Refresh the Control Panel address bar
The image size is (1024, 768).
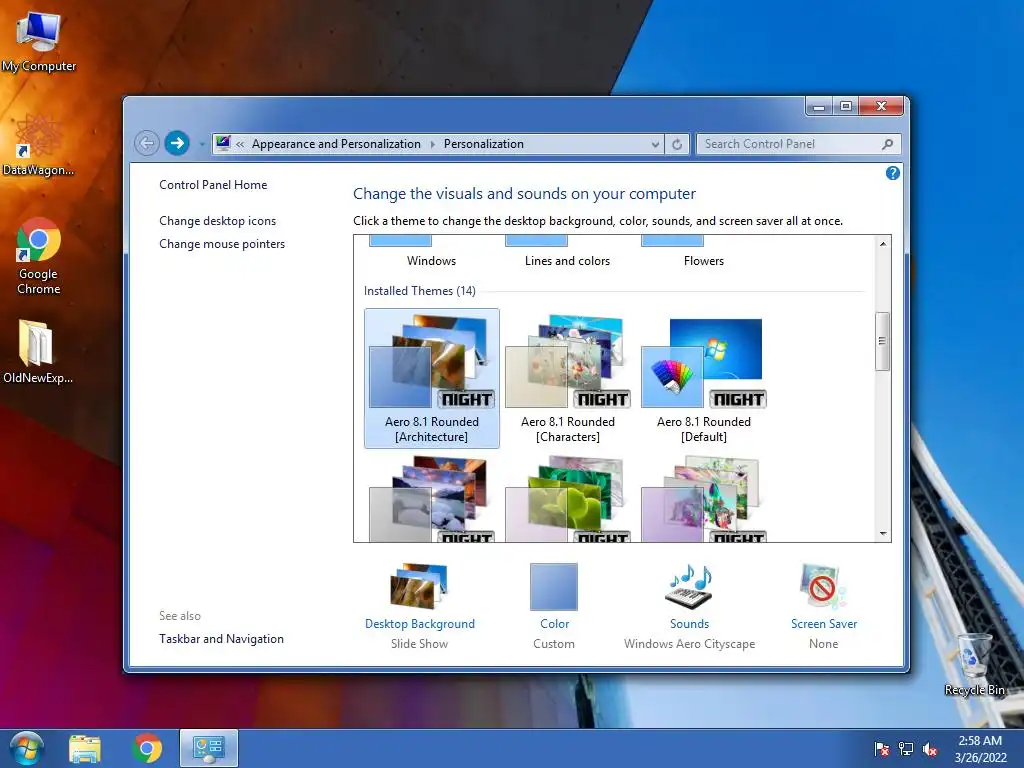tap(677, 144)
